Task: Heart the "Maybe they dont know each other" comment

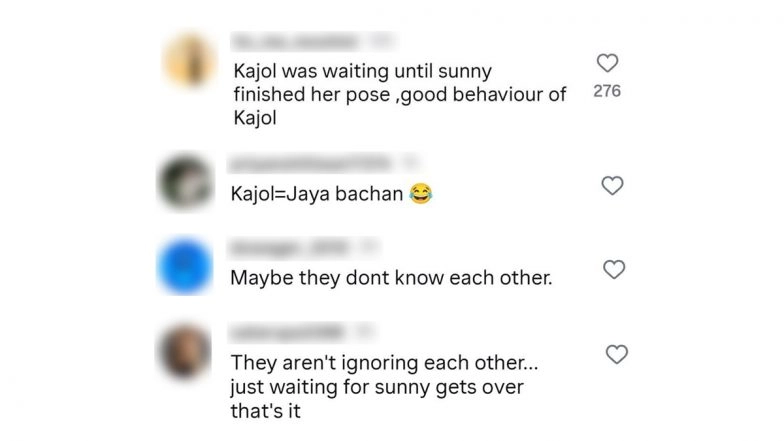Action: pos(614,270)
